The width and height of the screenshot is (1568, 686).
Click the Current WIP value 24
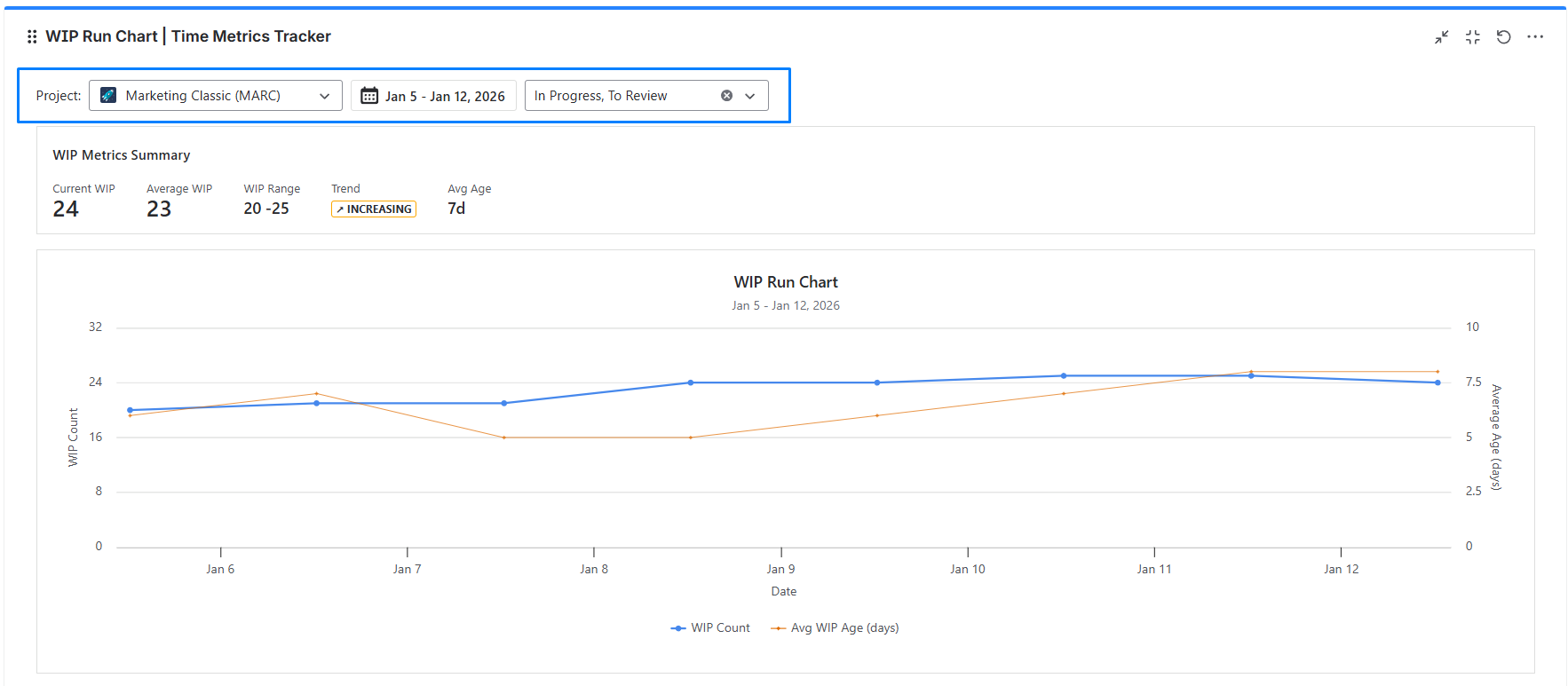pos(66,209)
